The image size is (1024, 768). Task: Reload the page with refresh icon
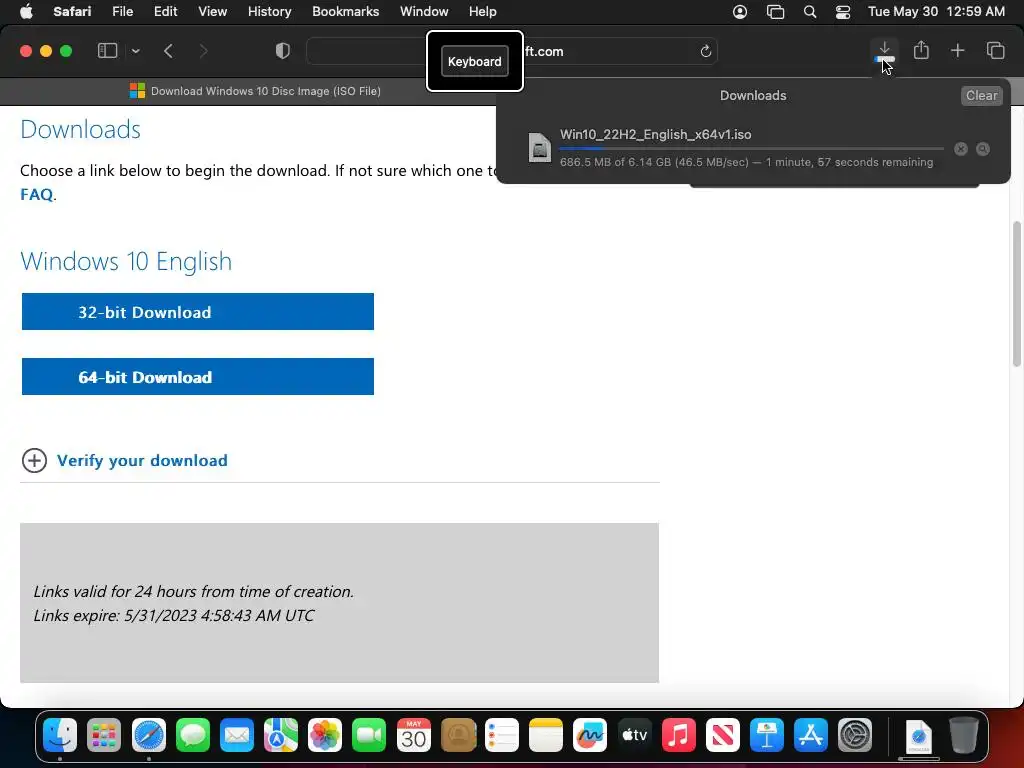(x=705, y=52)
